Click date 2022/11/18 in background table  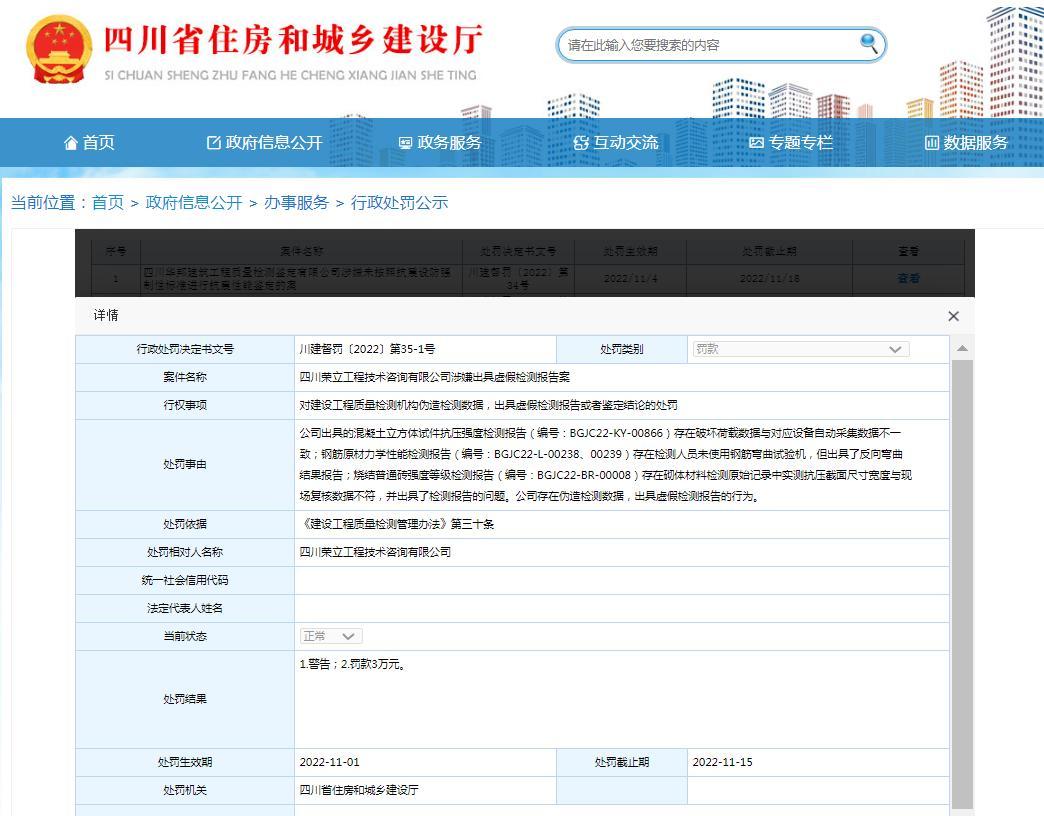click(x=770, y=278)
